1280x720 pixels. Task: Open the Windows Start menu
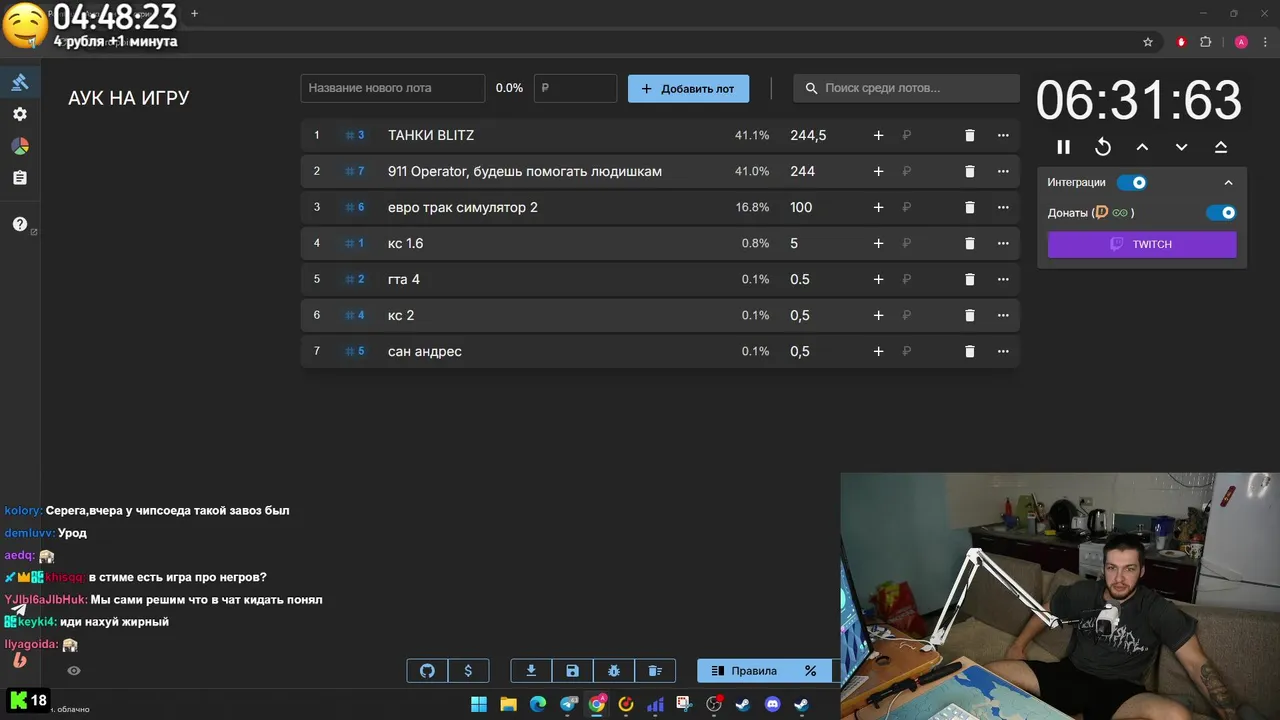tap(479, 704)
